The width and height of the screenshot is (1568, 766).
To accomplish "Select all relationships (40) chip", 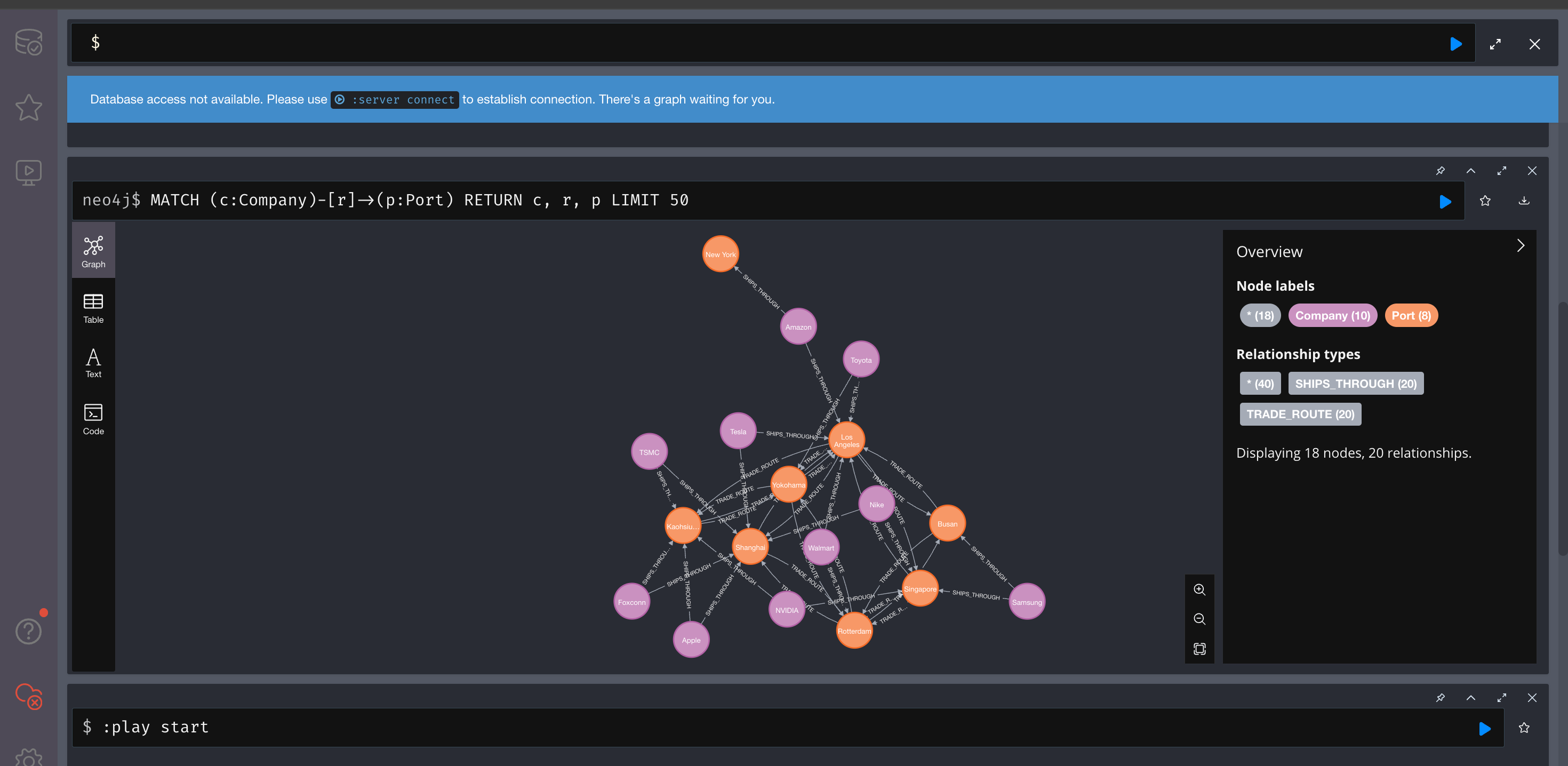I will pyautogui.click(x=1260, y=384).
